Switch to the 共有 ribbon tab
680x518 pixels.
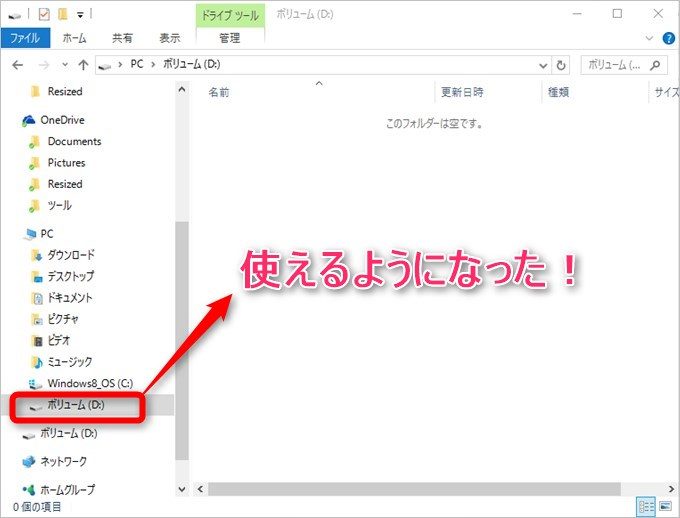(122, 38)
